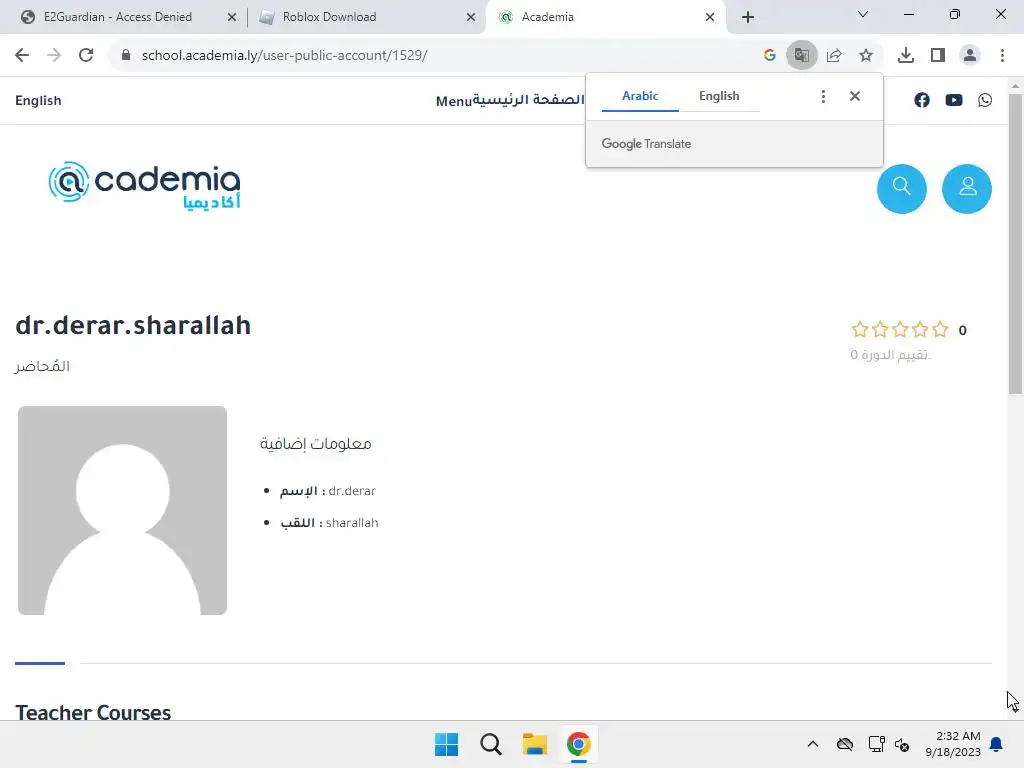Click the المُحاضر role label
Screen dimensions: 1024x768
pyautogui.click(x=42, y=366)
